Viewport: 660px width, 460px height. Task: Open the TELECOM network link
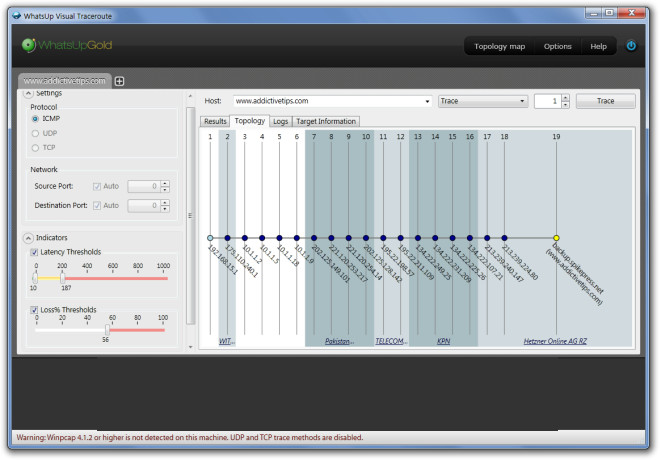click(391, 341)
